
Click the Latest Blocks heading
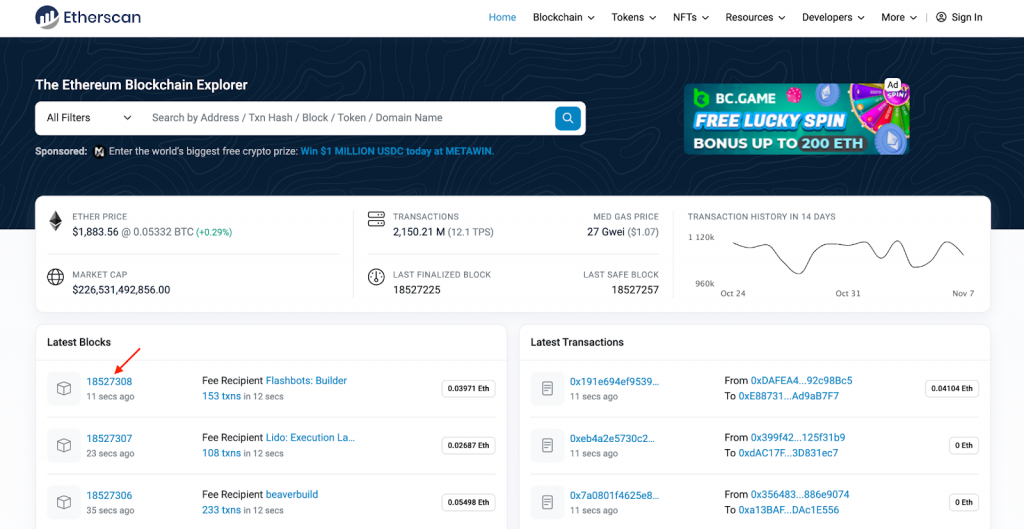[79, 342]
